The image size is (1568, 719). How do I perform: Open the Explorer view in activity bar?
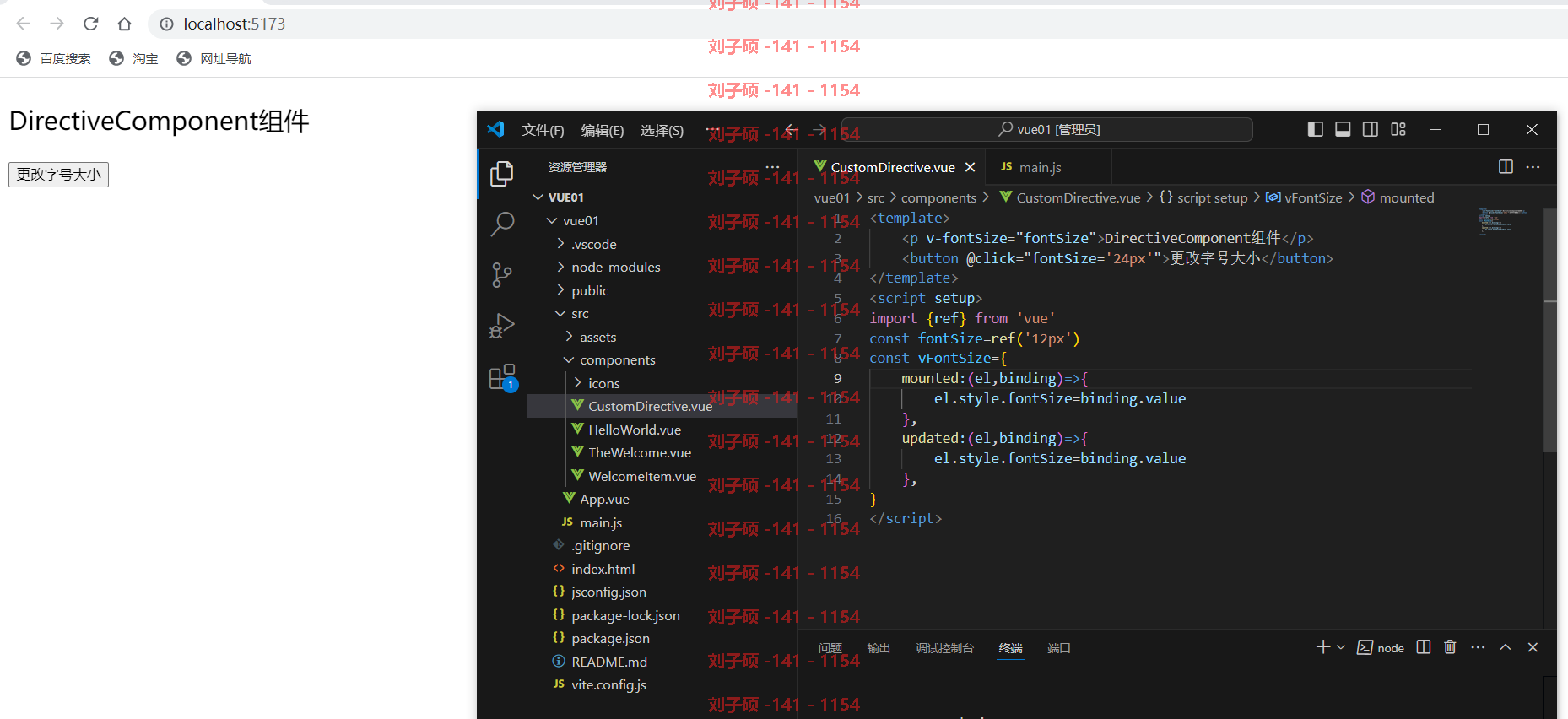[502, 174]
